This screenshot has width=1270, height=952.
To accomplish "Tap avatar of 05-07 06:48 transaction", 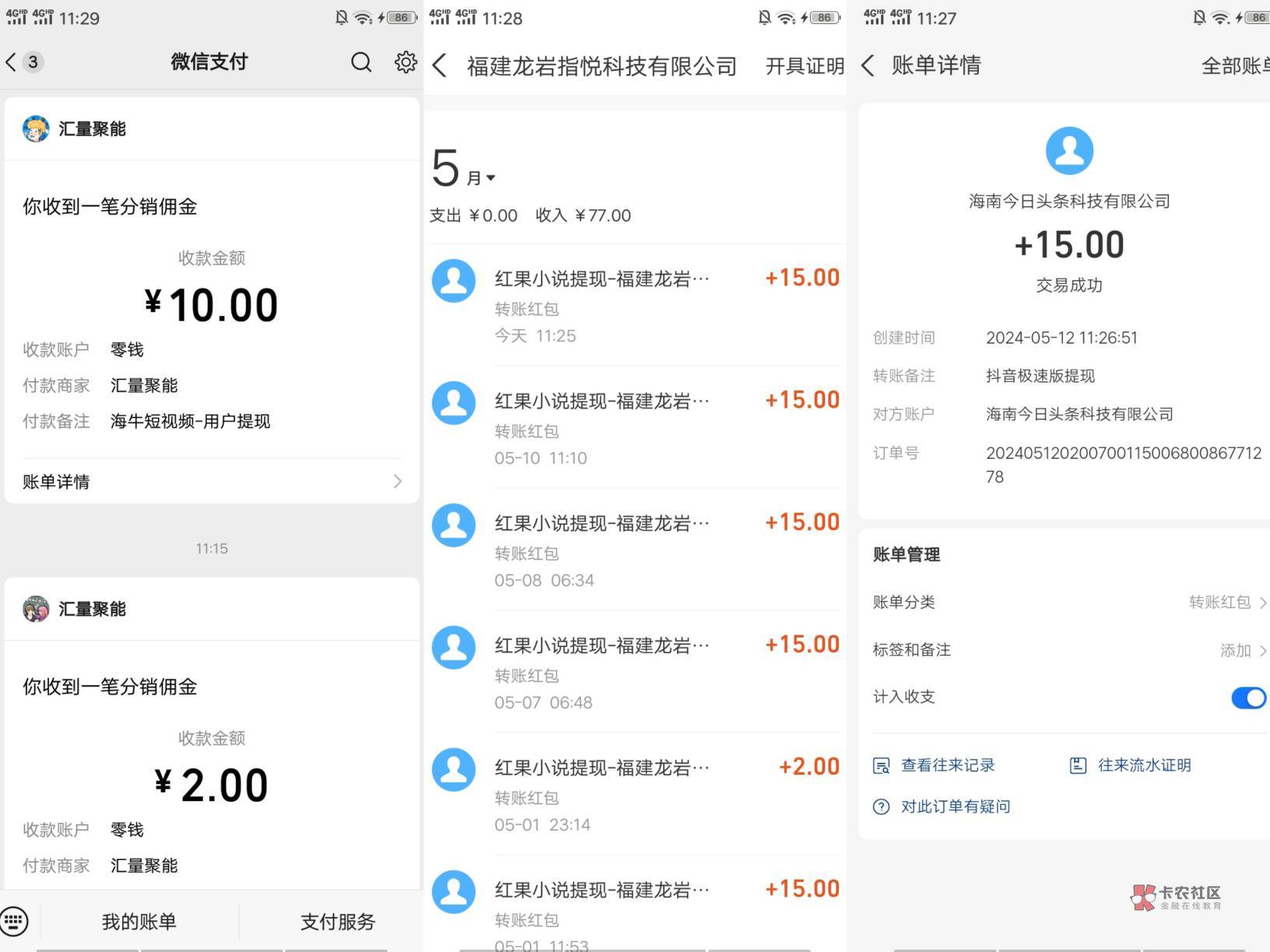I will point(454,647).
